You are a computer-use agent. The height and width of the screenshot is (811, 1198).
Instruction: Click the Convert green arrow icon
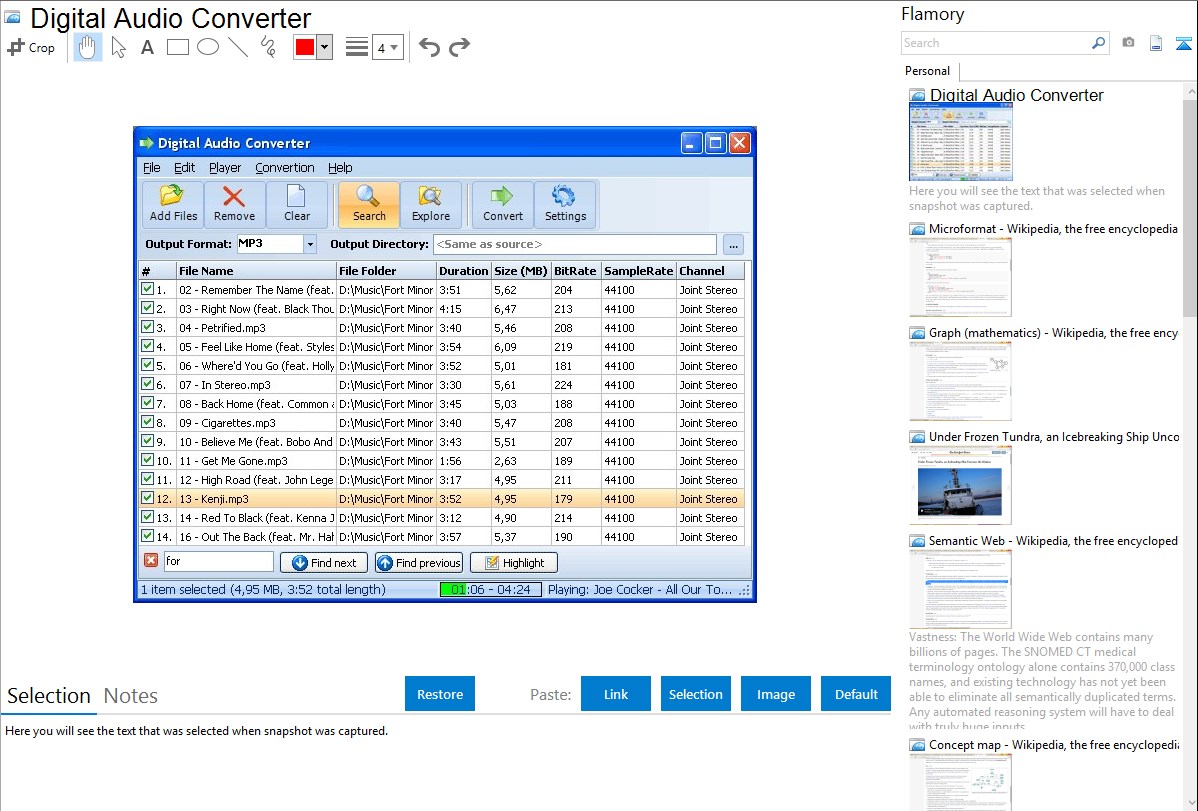503,204
